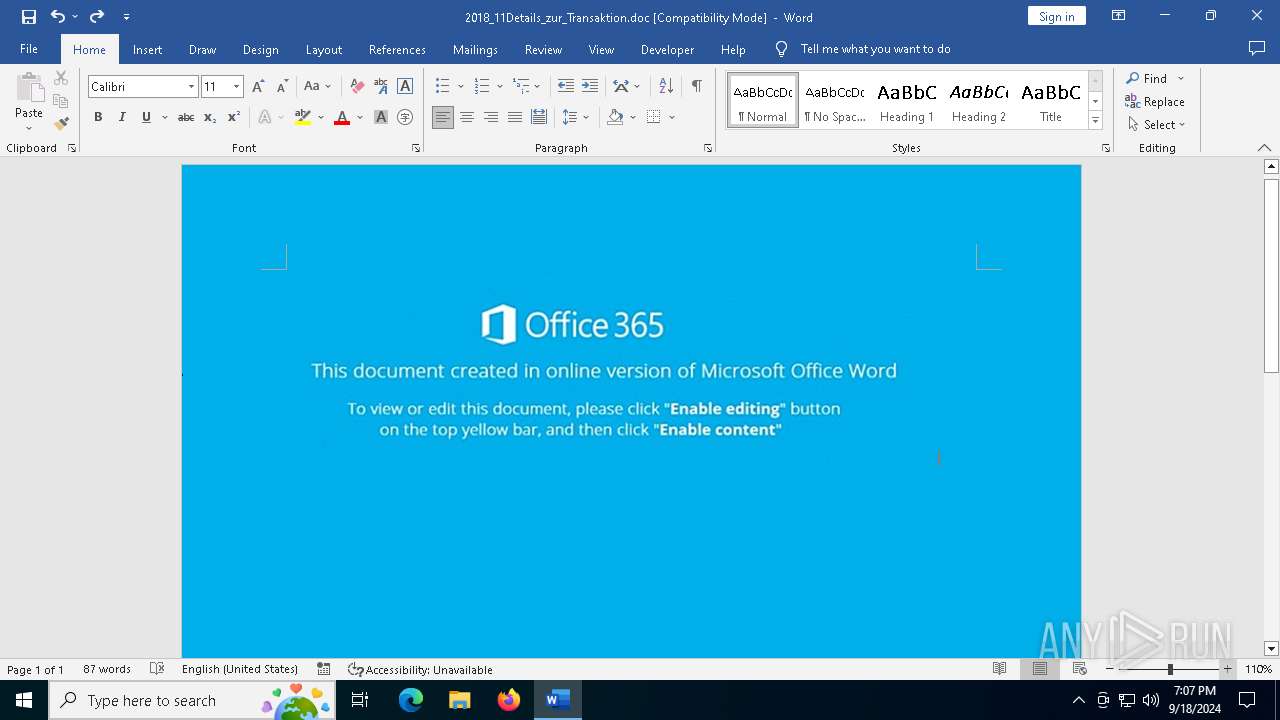Click the Undo arrow icon
The image size is (1280, 720).
[x=58, y=17]
